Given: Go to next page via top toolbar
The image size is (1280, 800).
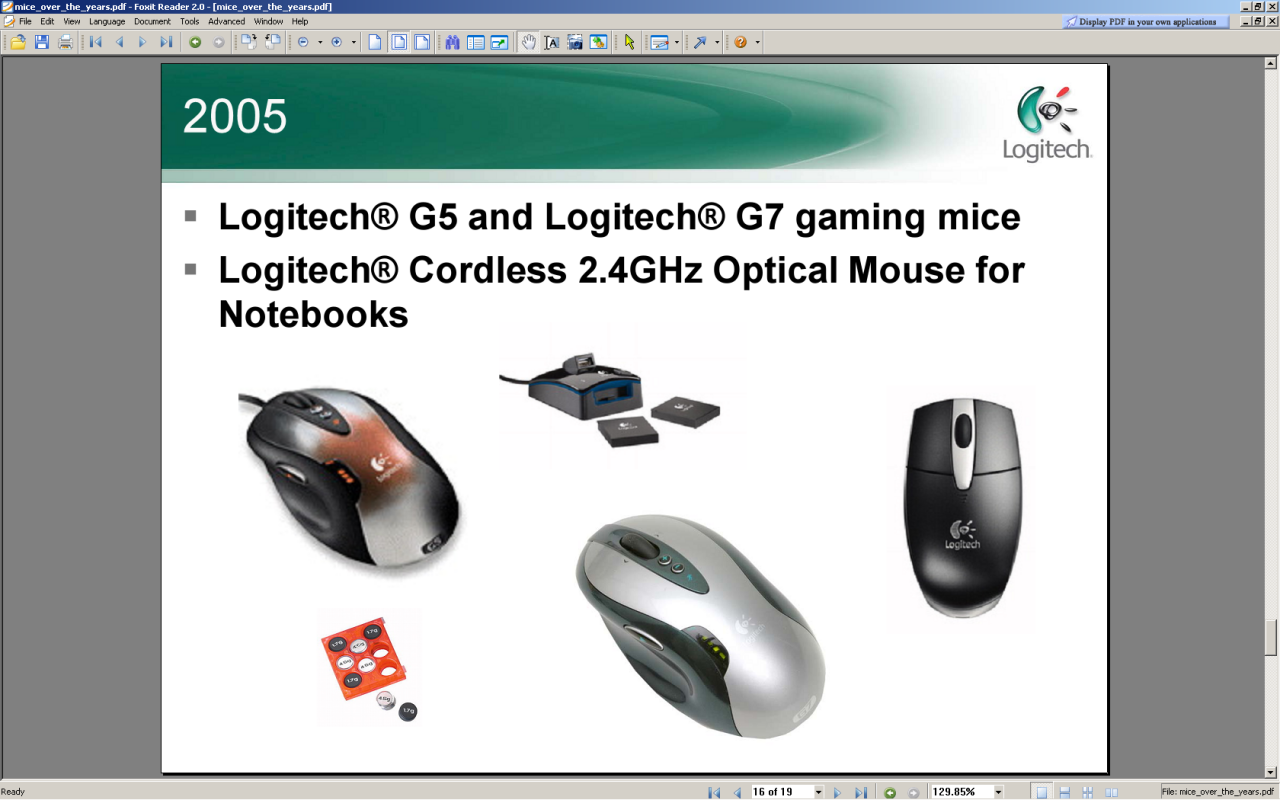Looking at the screenshot, I should 142,42.
